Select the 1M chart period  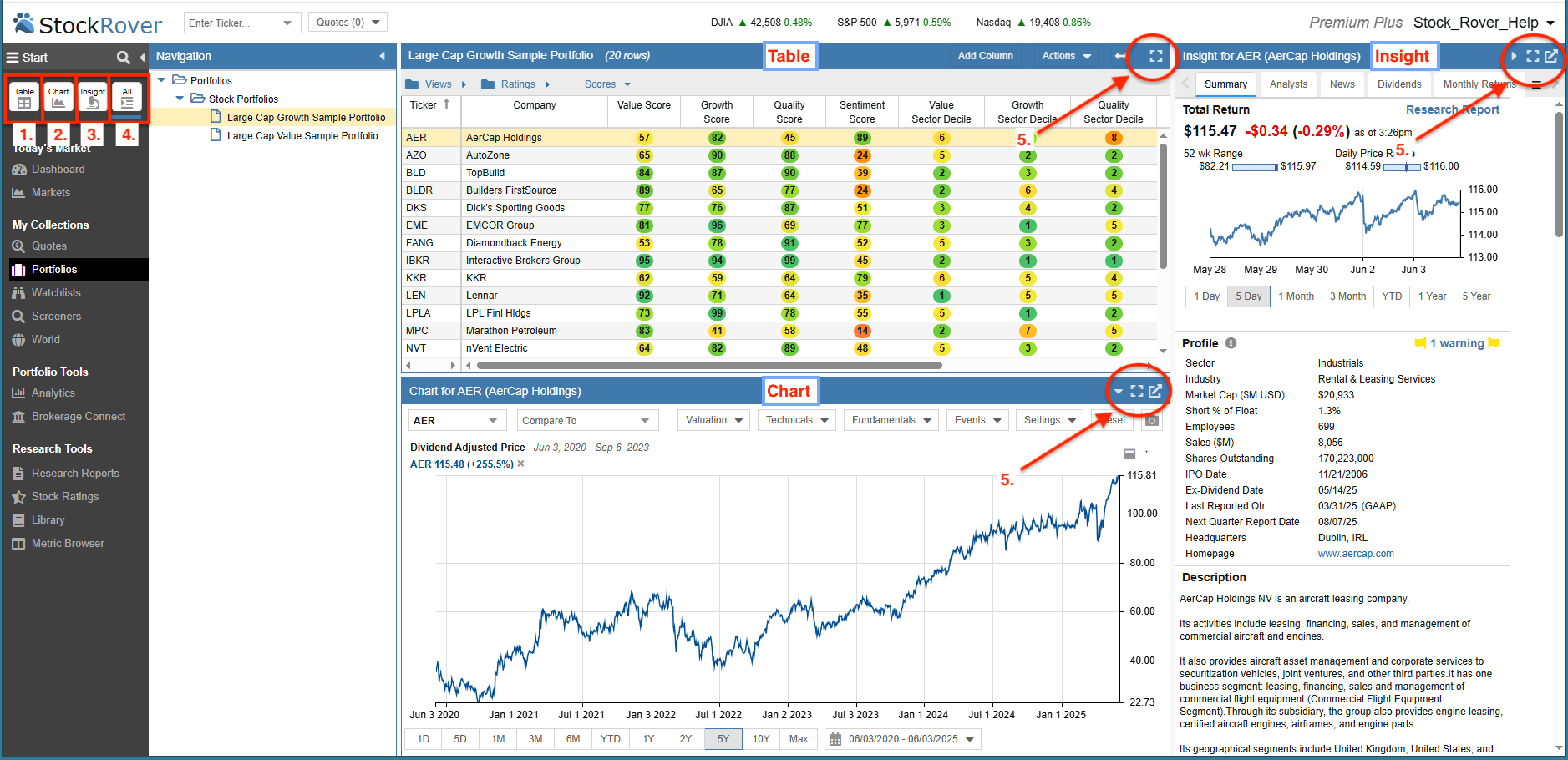[498, 739]
